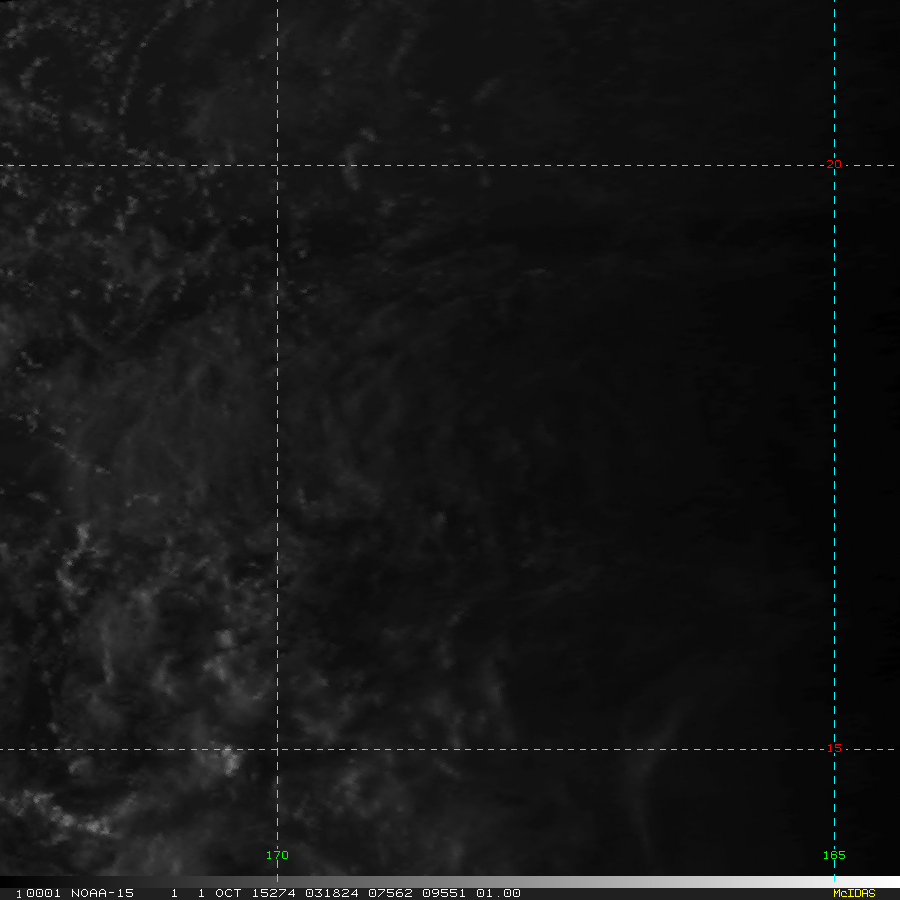This screenshot has height=900, width=900.
Task: Click the green 165 longitude label
Action: pyautogui.click(x=834, y=855)
